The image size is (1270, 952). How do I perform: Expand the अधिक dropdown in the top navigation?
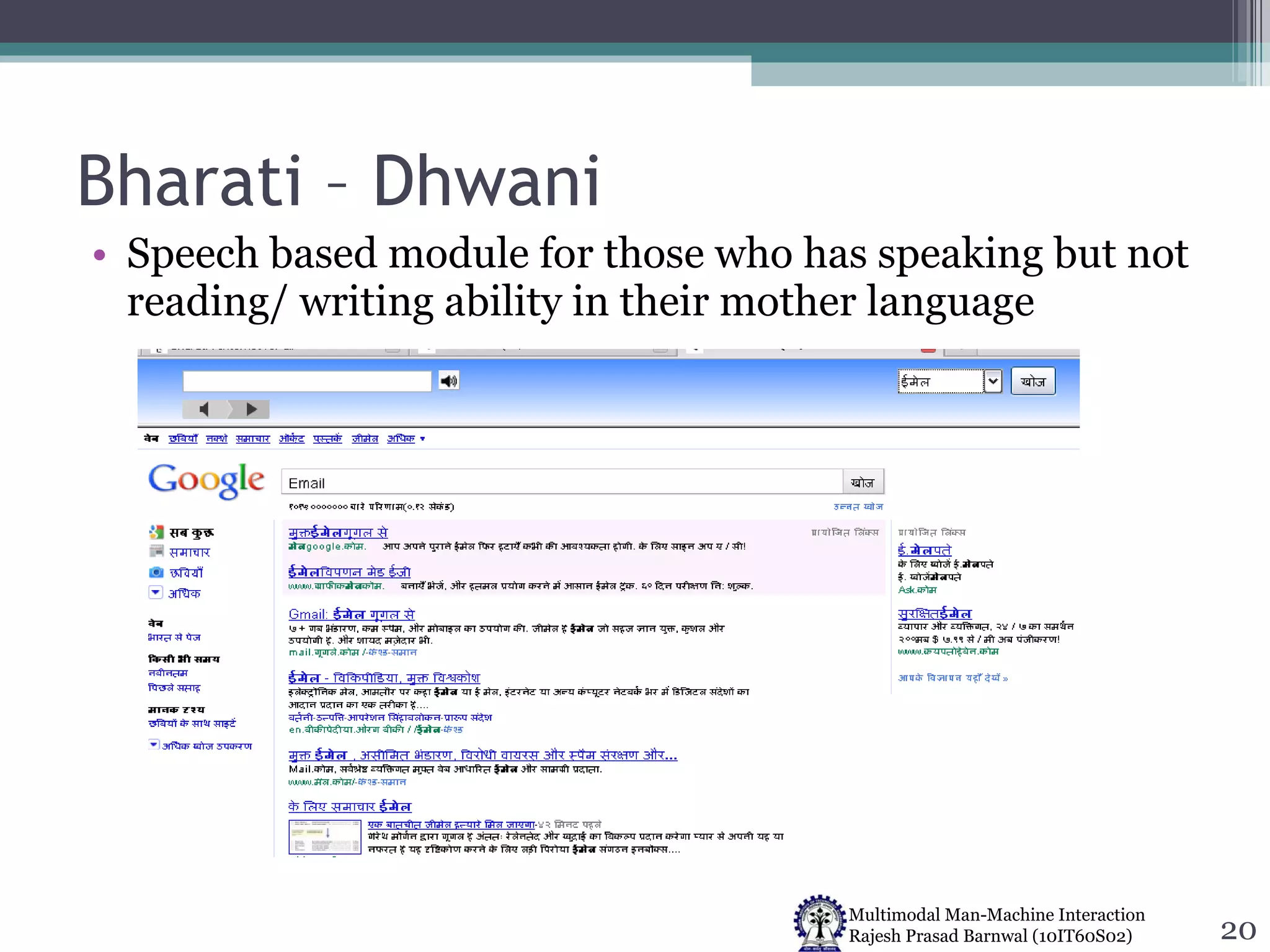pos(406,439)
